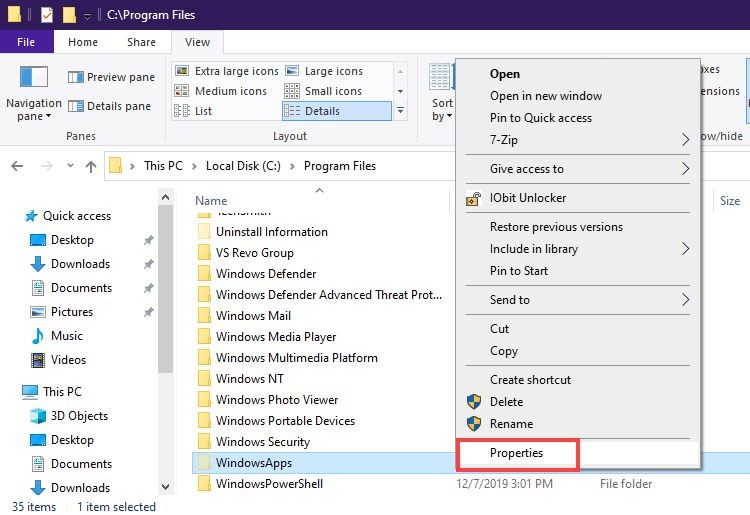Click This PC in the address bar
The image size is (750, 515).
163,166
